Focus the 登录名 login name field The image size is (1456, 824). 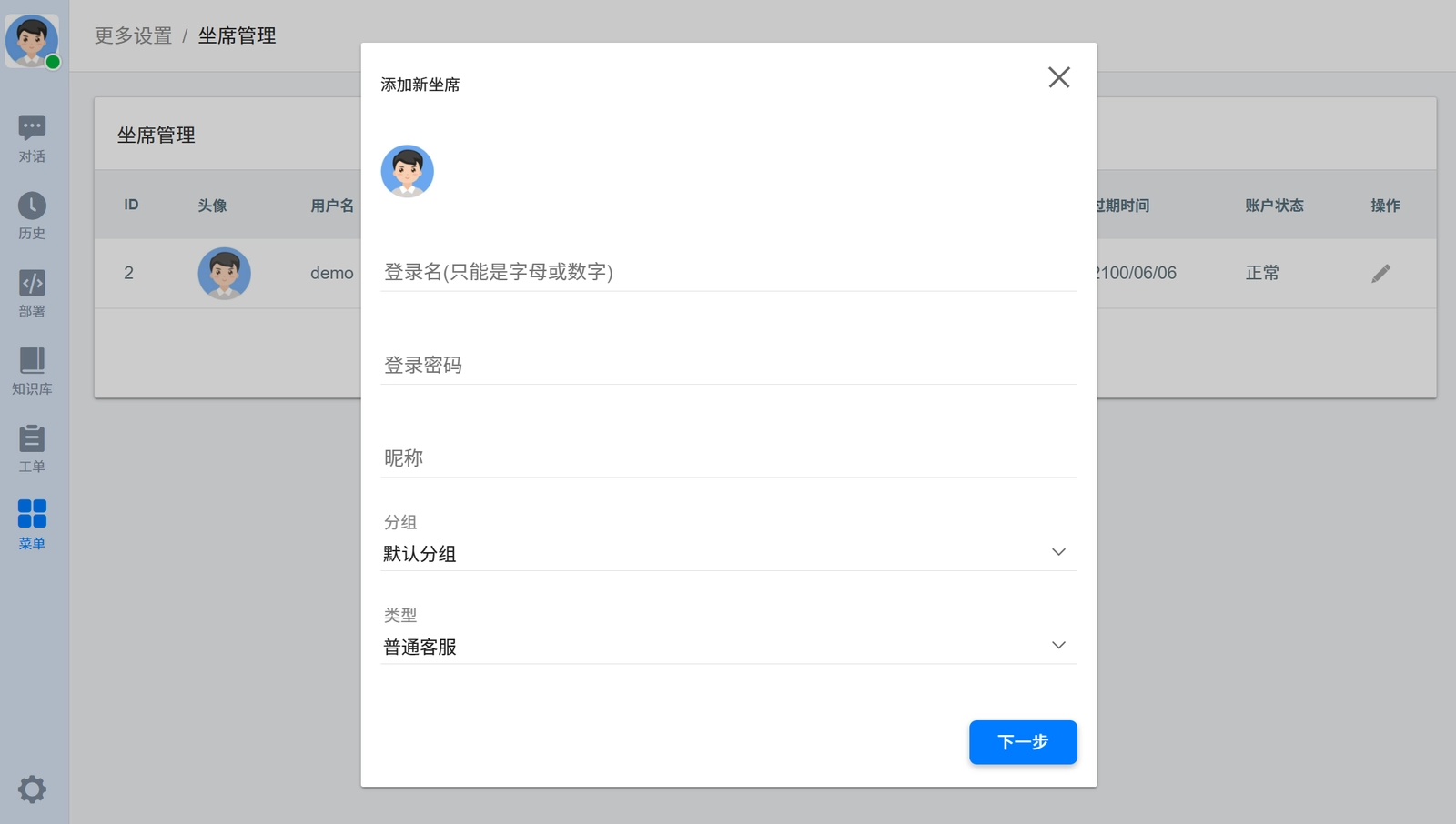pyautogui.click(x=729, y=271)
